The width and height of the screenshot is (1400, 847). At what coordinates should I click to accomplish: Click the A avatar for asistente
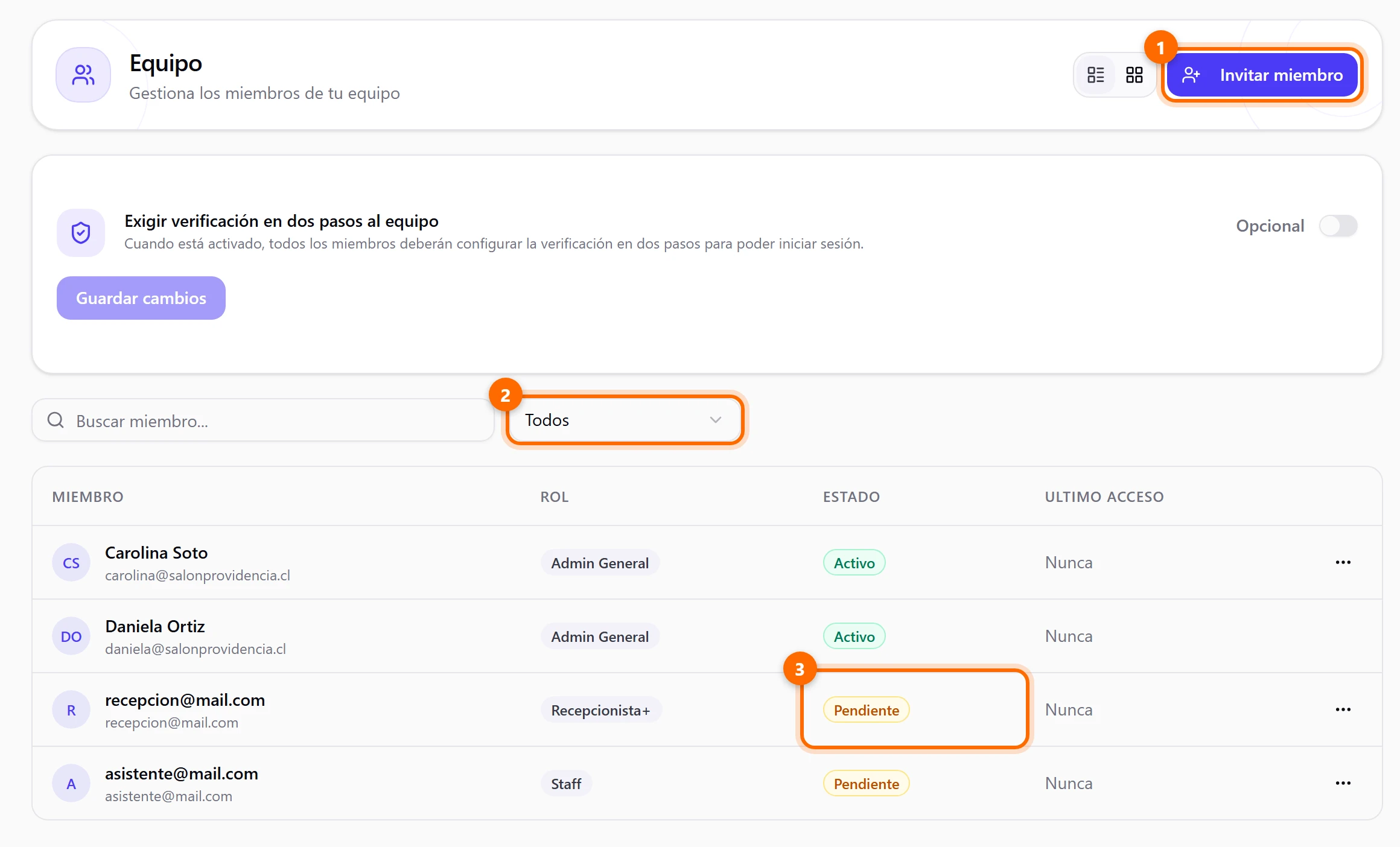[71, 784]
